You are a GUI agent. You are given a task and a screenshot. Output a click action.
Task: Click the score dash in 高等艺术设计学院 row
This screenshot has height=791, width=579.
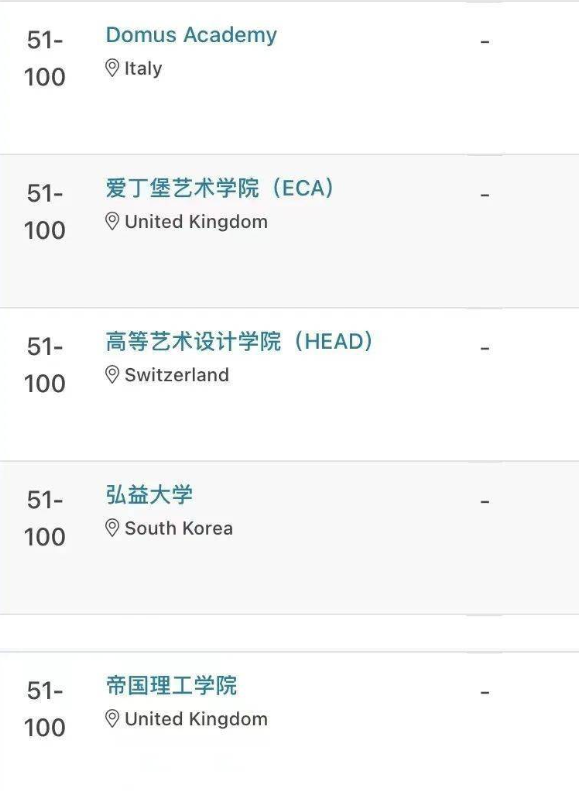point(485,349)
